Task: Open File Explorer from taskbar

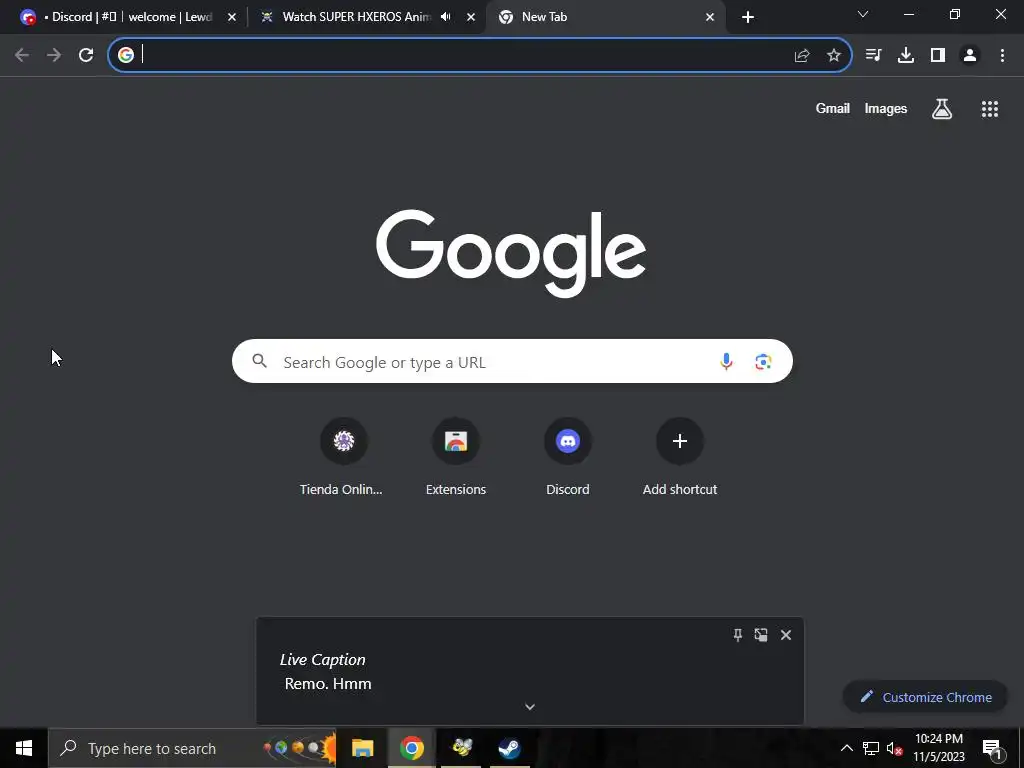Action: click(362, 748)
